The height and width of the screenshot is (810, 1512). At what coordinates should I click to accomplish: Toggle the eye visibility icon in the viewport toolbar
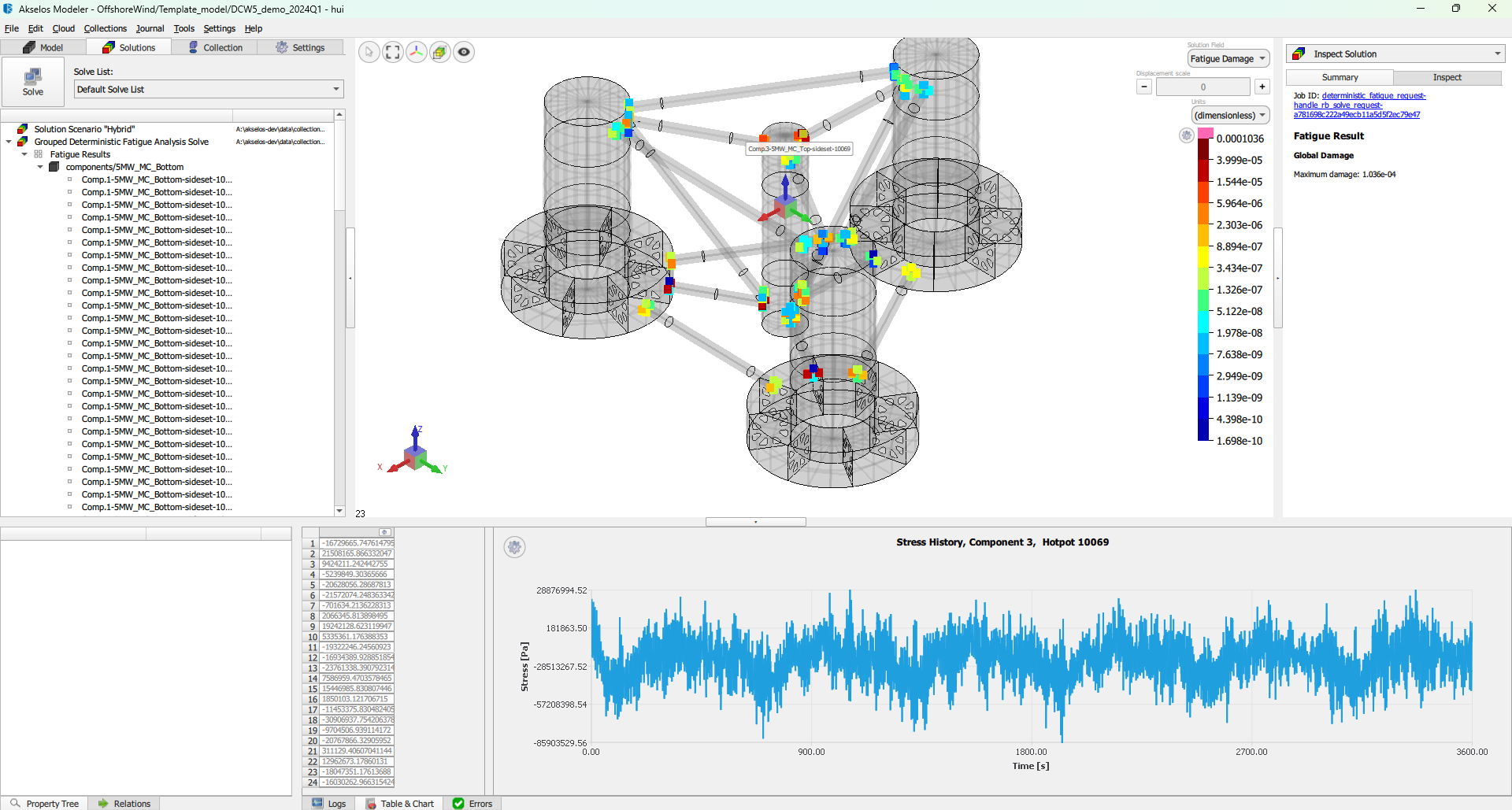(x=464, y=51)
